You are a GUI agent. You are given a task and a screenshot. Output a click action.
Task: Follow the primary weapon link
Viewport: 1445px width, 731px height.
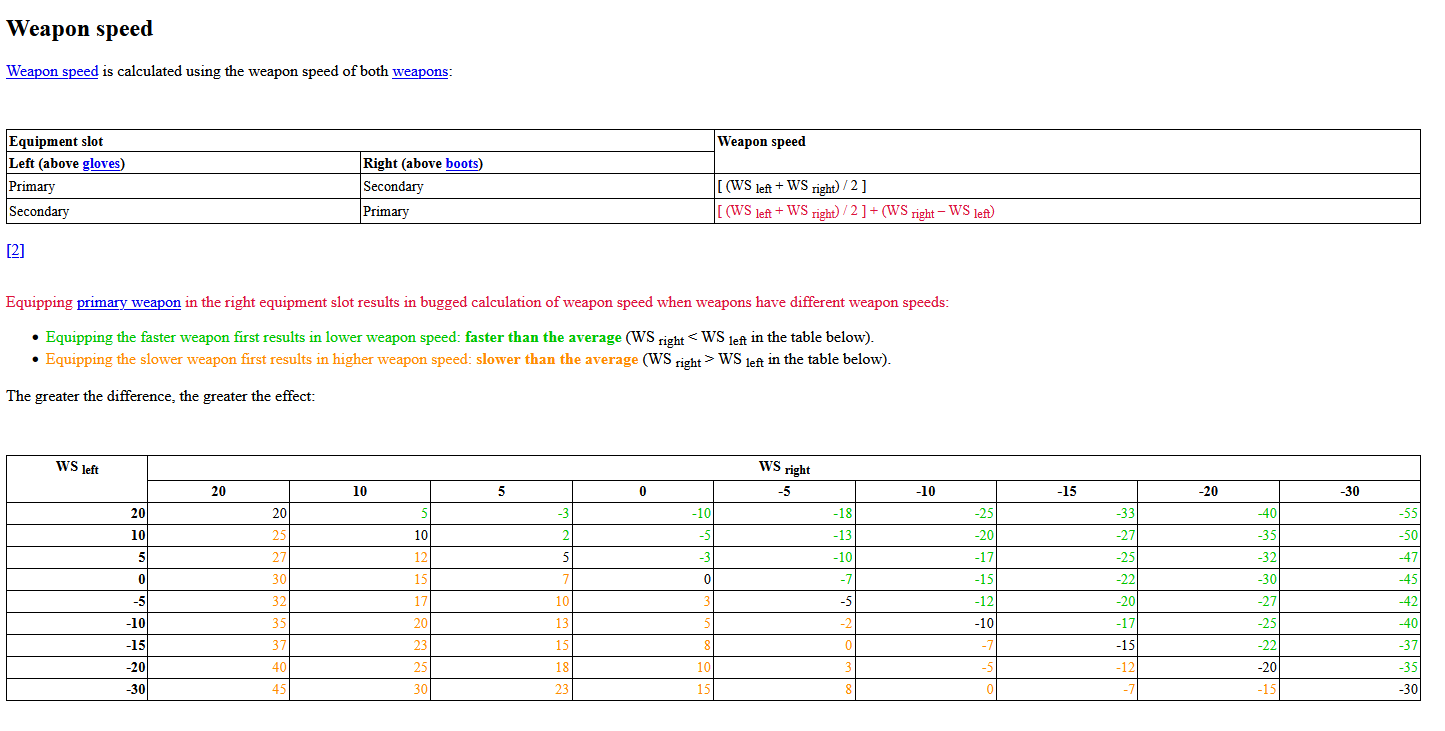click(129, 302)
